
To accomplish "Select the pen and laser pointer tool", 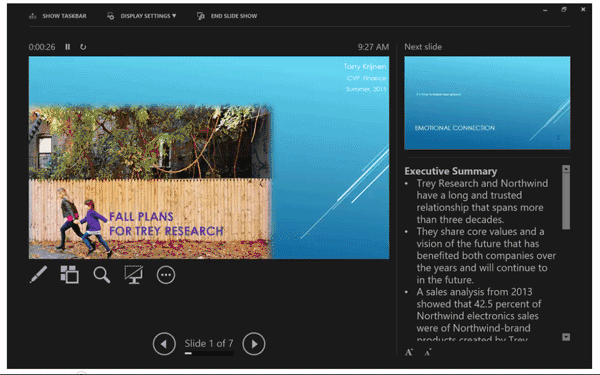I will click(38, 275).
